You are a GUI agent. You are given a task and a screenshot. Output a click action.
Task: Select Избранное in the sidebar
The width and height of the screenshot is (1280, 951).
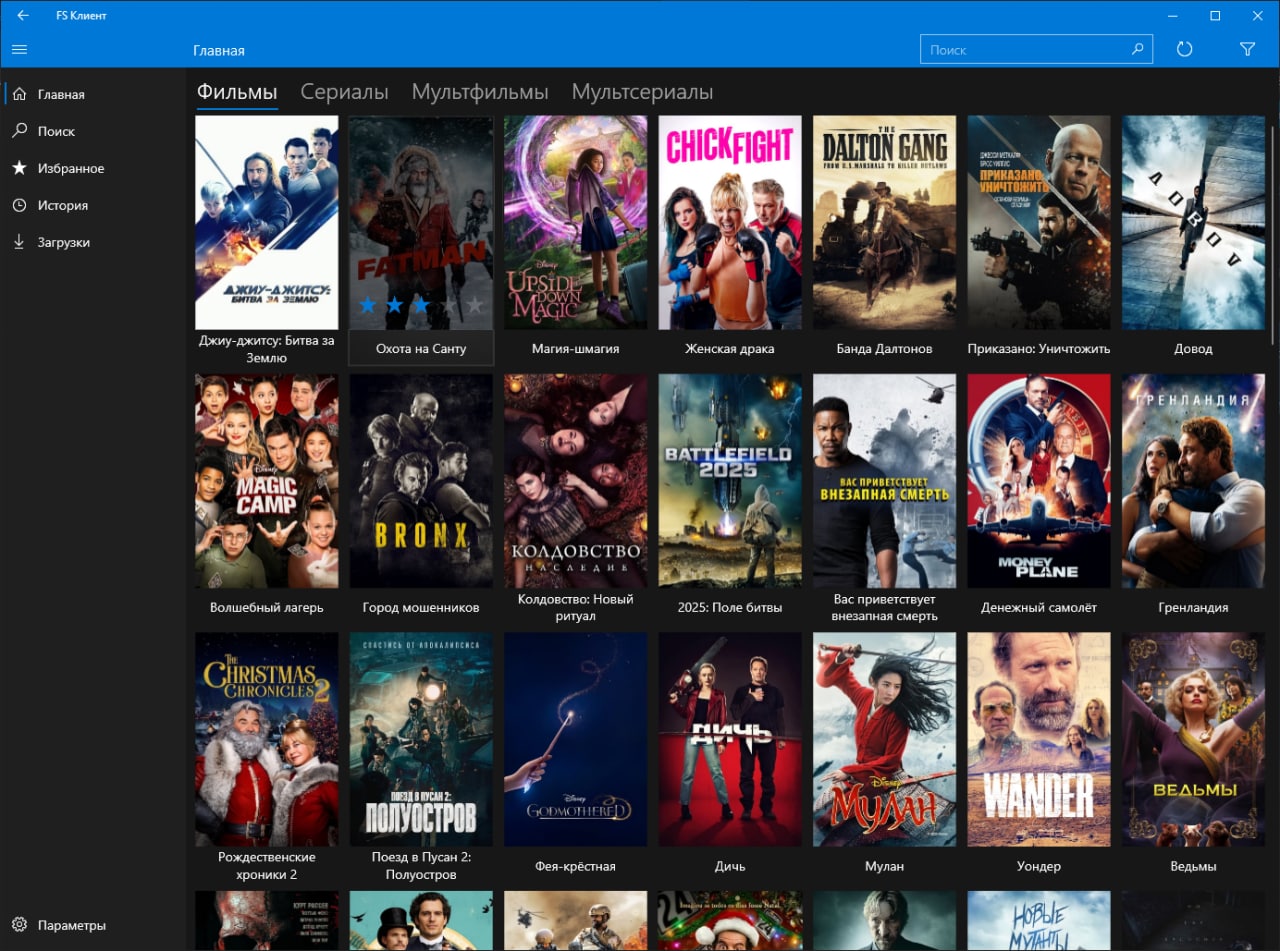(93, 168)
